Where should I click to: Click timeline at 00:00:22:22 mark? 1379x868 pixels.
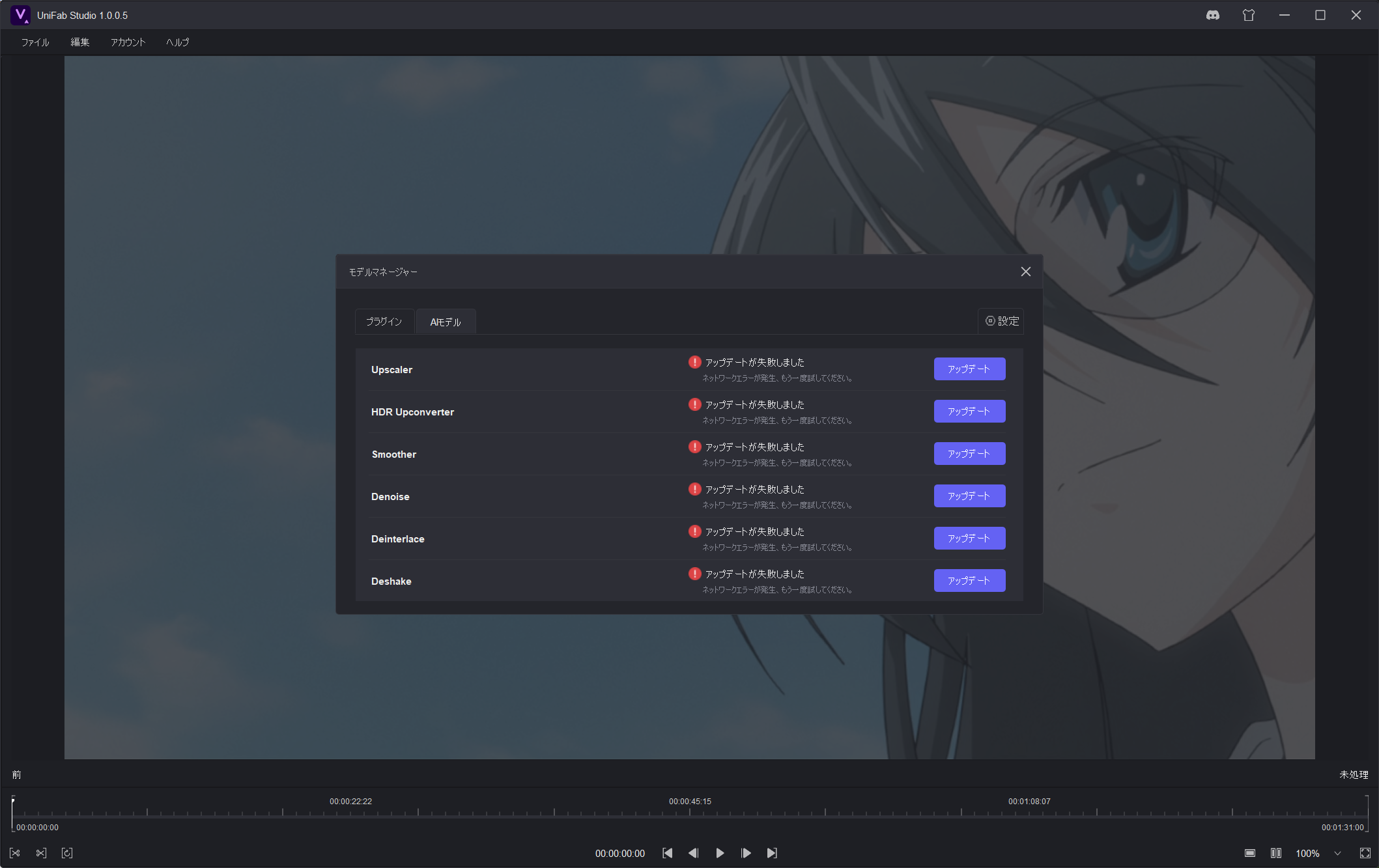coord(350,802)
